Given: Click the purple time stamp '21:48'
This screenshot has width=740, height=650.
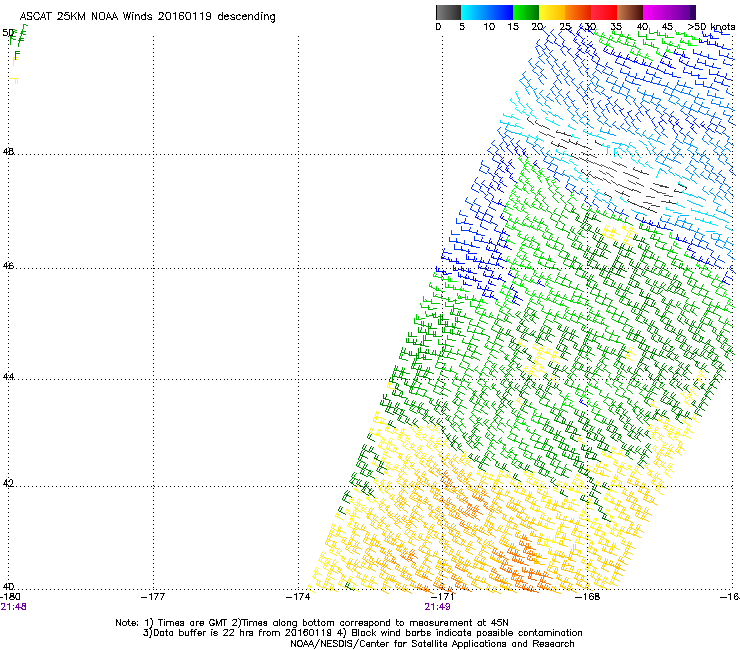Looking at the screenshot, I should [x=13, y=607].
